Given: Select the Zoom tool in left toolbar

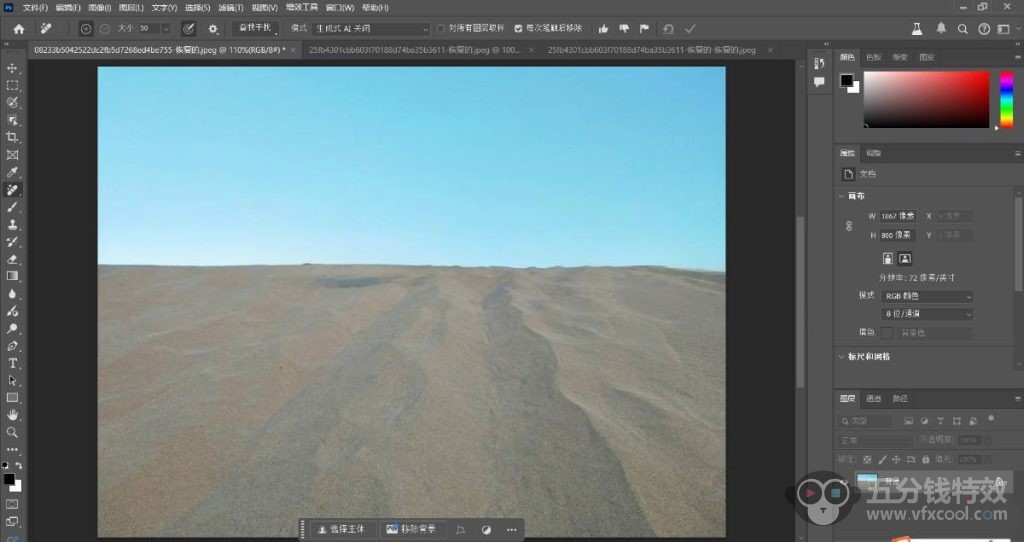Looking at the screenshot, I should (x=12, y=432).
